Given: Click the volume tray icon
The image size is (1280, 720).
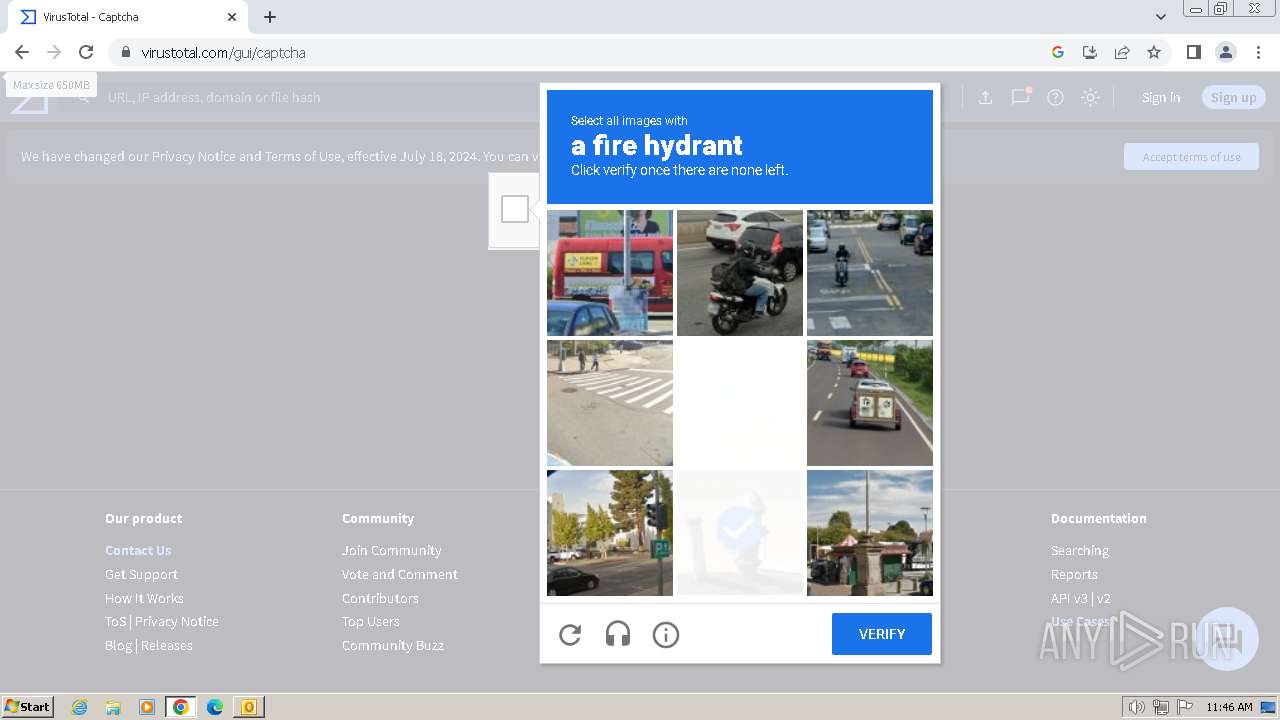Looking at the screenshot, I should tap(1137, 707).
